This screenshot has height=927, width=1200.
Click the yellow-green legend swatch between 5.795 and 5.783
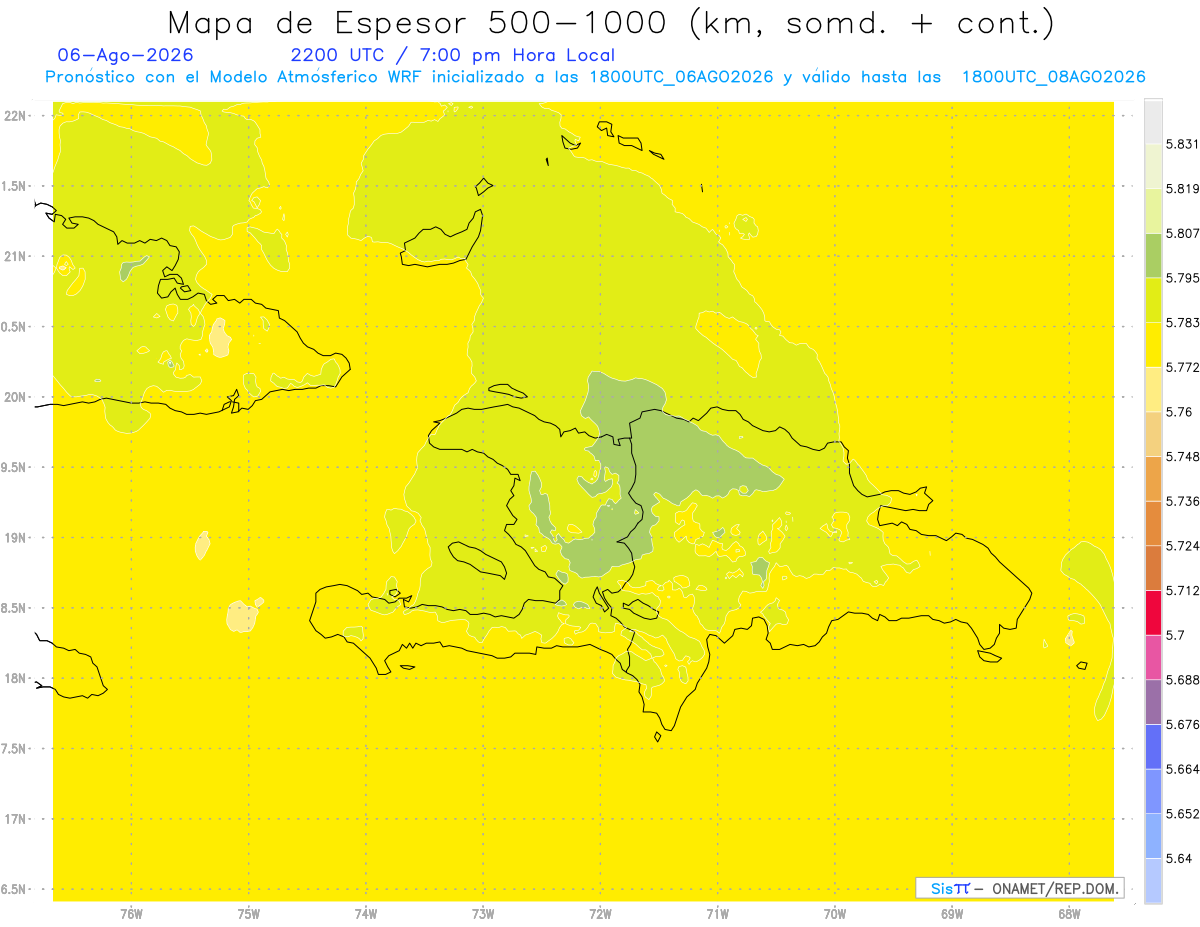pos(1153,300)
